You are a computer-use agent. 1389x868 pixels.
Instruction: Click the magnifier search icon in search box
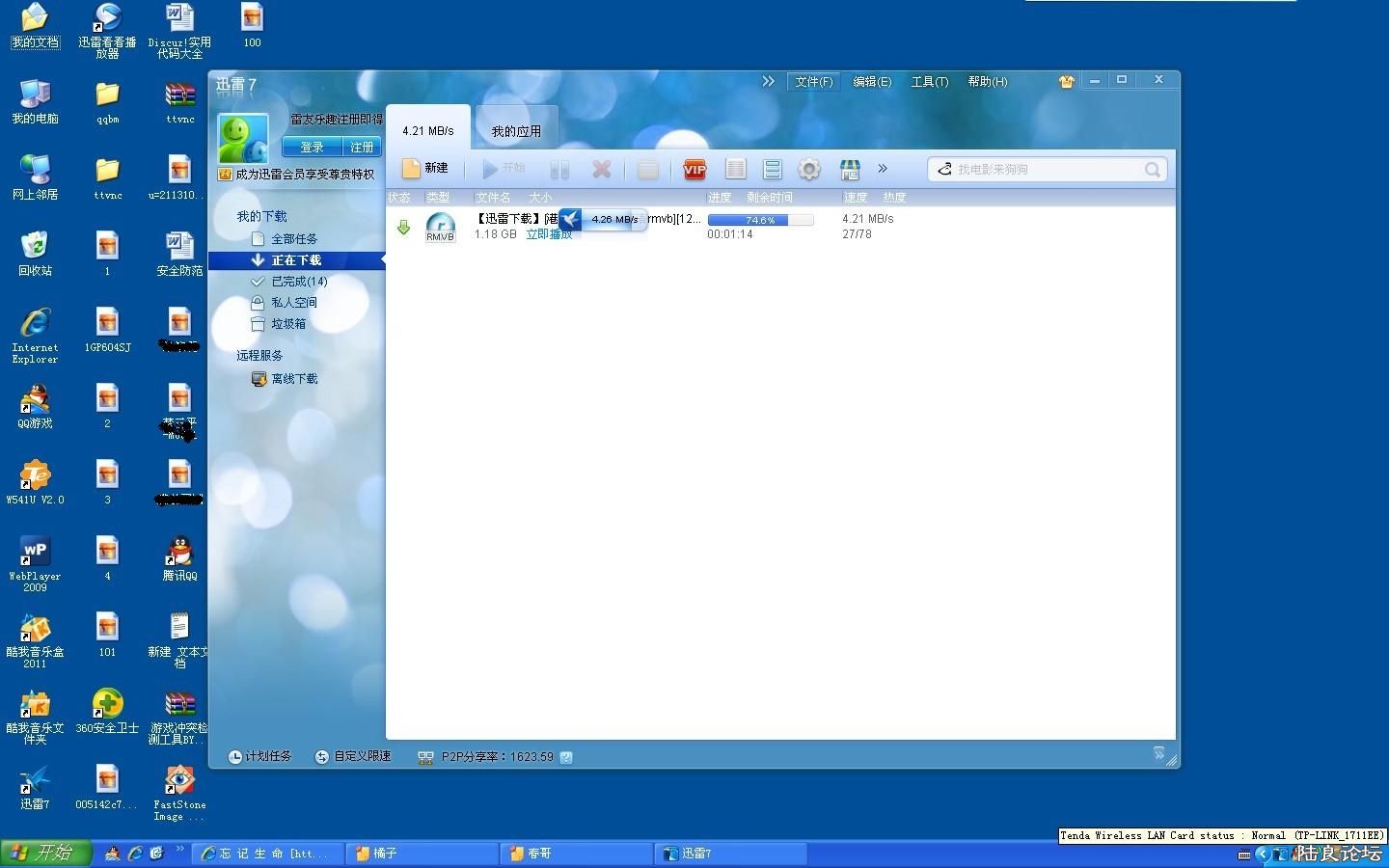coord(1152,170)
